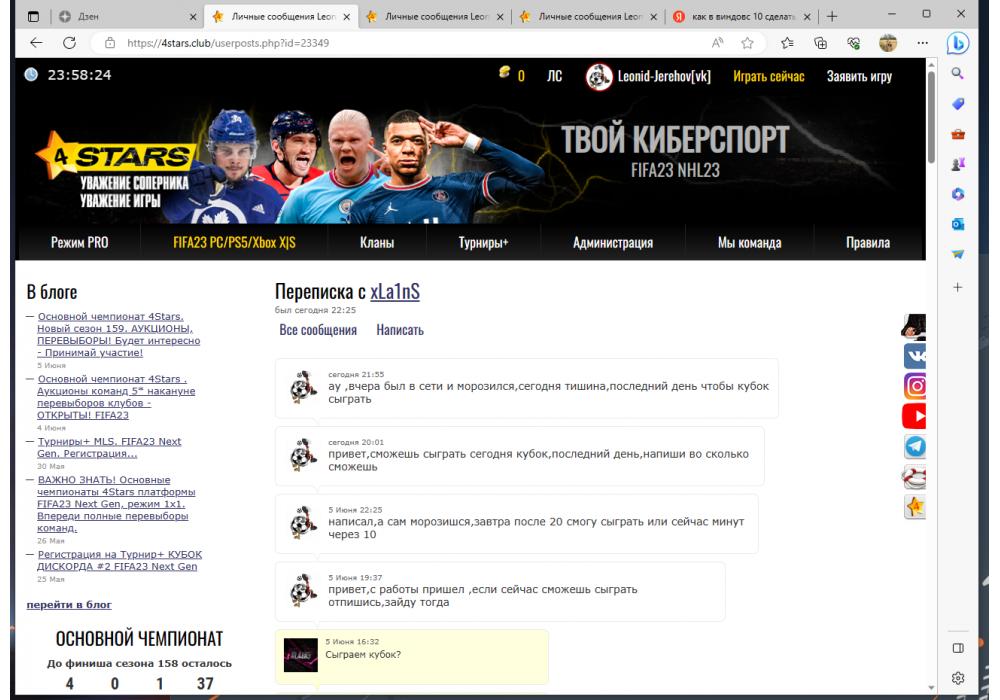Follow the перейти в блог link
1000x700 pixels.
(x=69, y=604)
